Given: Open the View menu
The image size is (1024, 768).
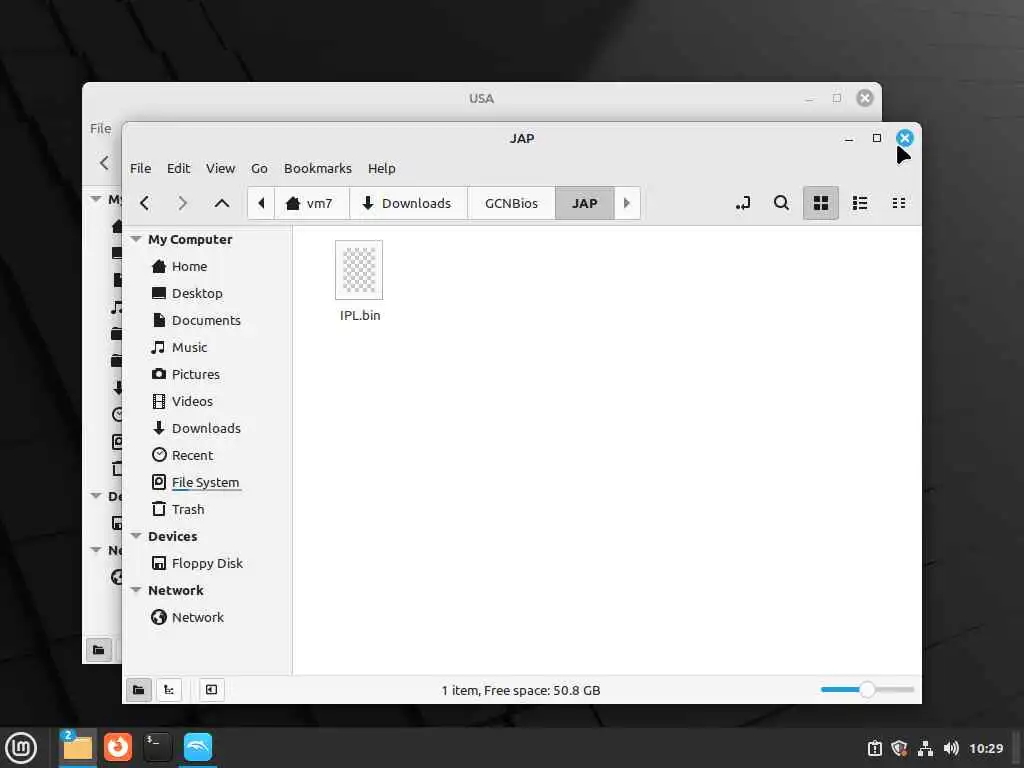Looking at the screenshot, I should [220, 168].
